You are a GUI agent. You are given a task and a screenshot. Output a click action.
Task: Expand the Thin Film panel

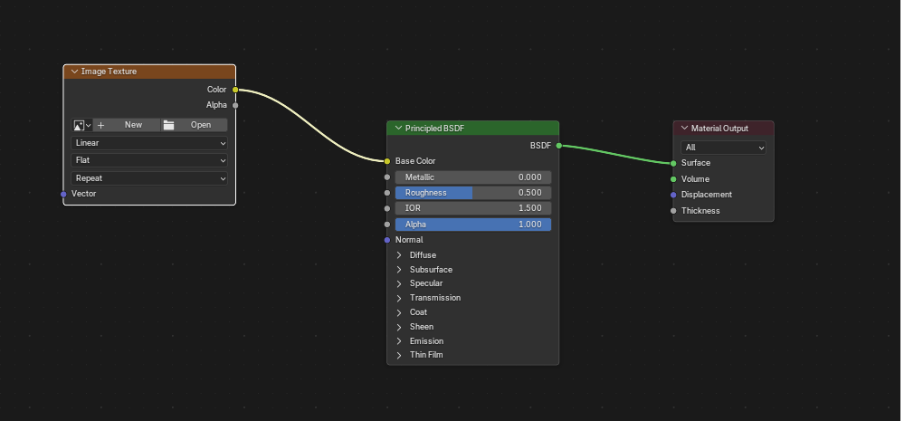(x=399, y=355)
